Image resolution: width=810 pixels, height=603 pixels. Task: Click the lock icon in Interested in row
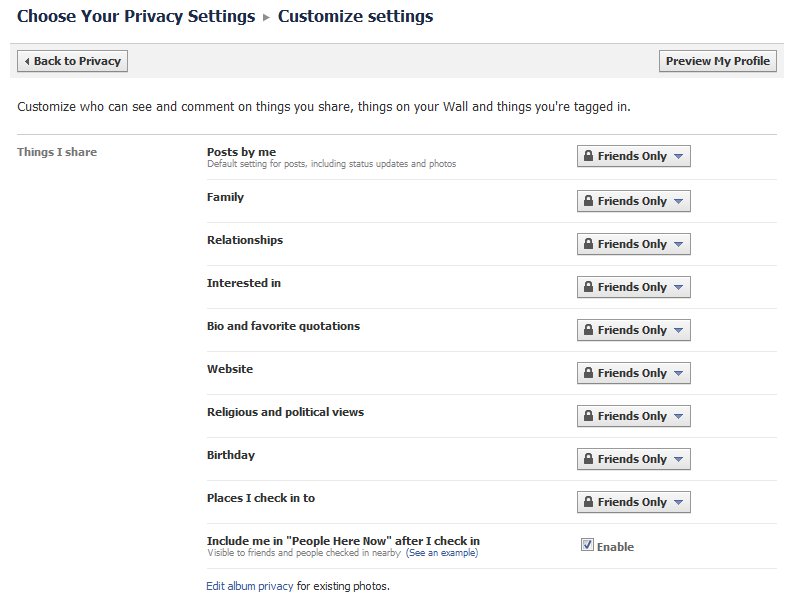coord(588,286)
